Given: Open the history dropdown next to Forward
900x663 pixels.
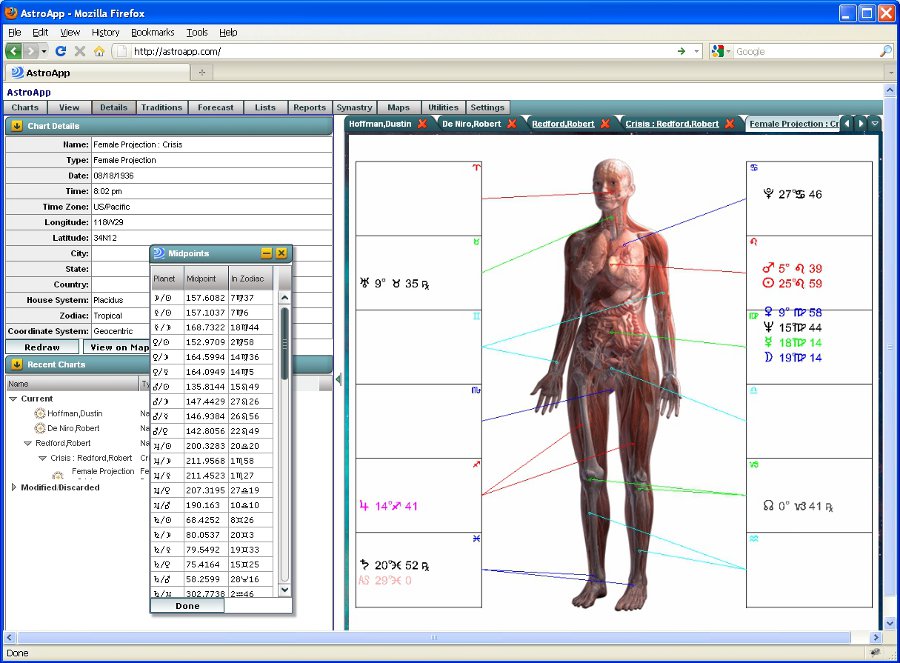Looking at the screenshot, I should pyautogui.click(x=44, y=51).
